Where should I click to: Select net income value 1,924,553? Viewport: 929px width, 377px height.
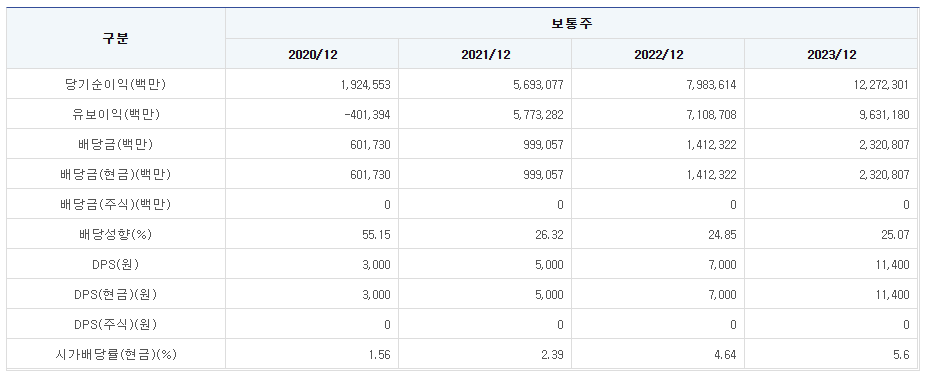(366, 85)
